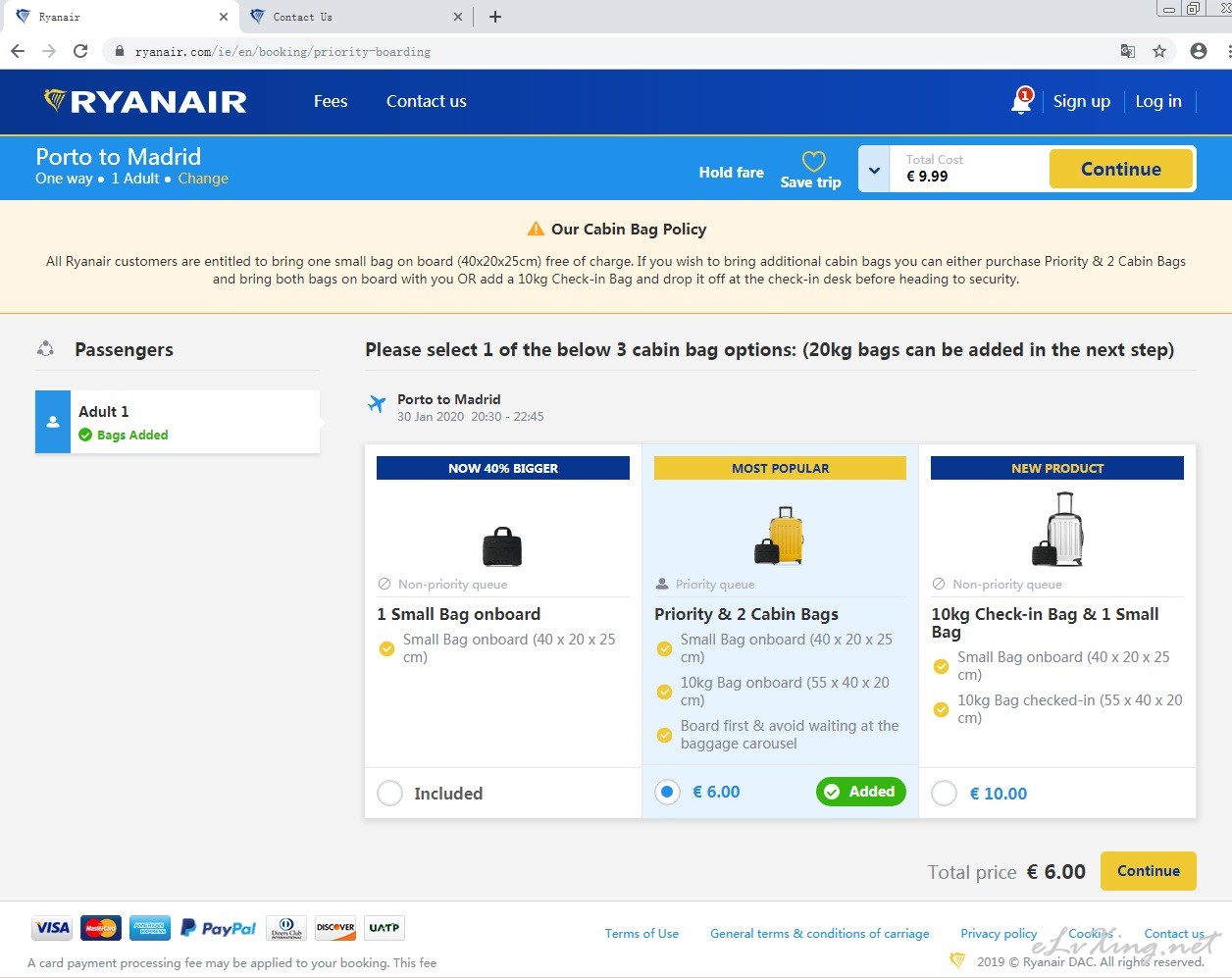Open the notifications bell
Image resolution: width=1232 pixels, height=978 pixels.
pyautogui.click(x=1022, y=101)
